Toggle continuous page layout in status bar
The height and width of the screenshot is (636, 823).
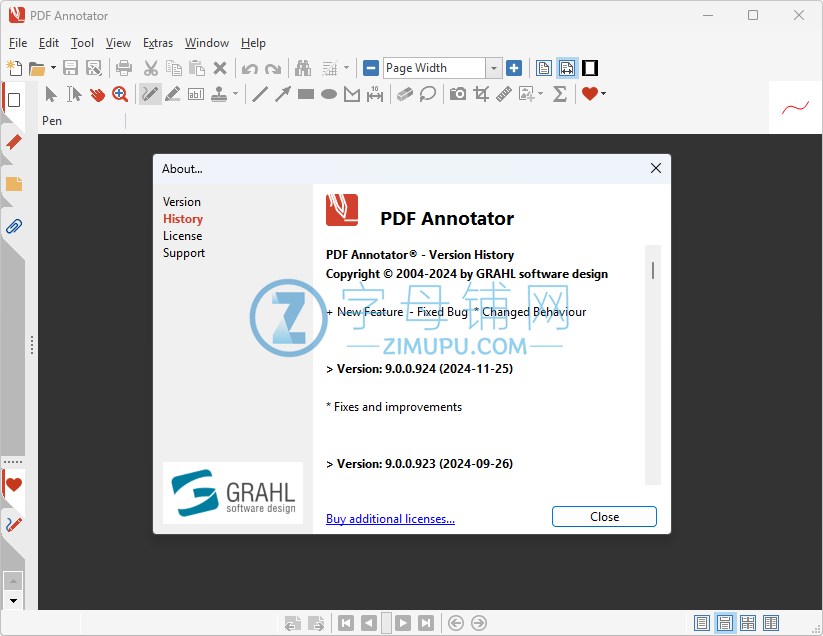click(725, 623)
